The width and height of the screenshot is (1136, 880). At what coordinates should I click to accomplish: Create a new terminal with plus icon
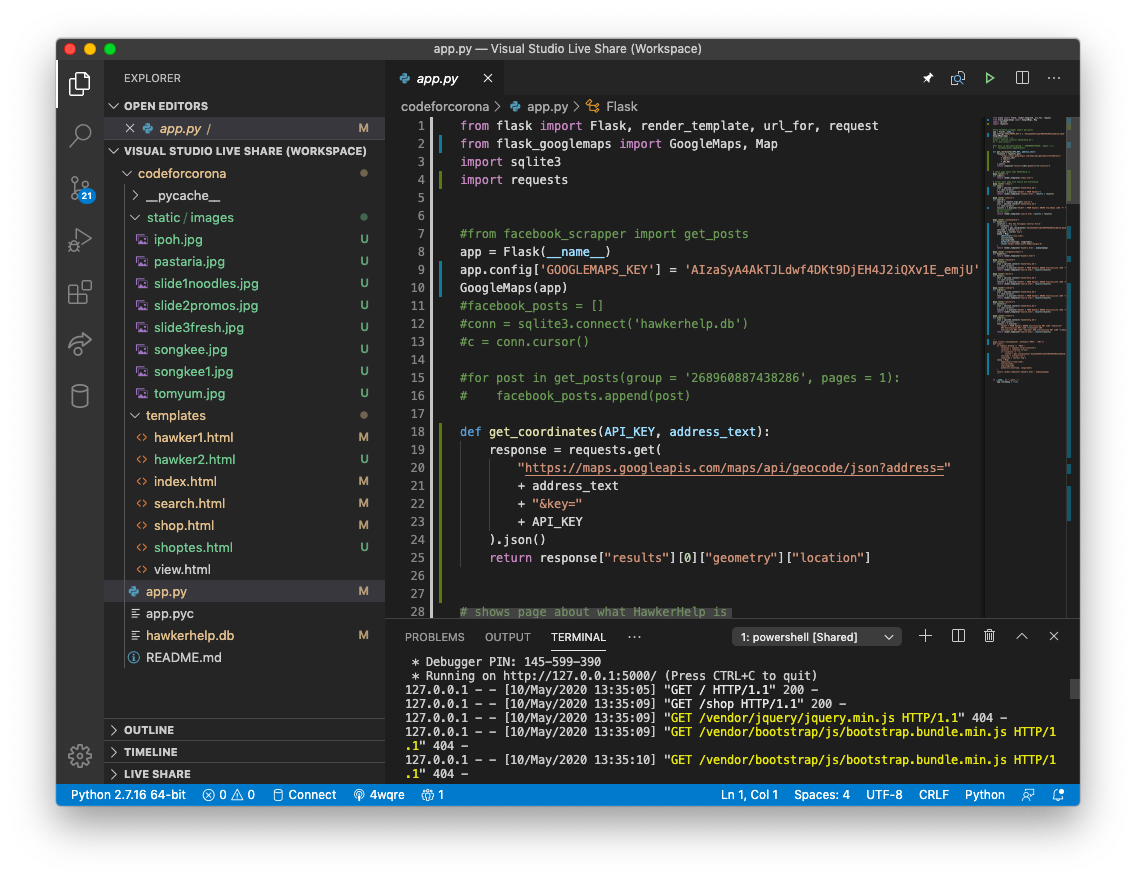(x=925, y=636)
